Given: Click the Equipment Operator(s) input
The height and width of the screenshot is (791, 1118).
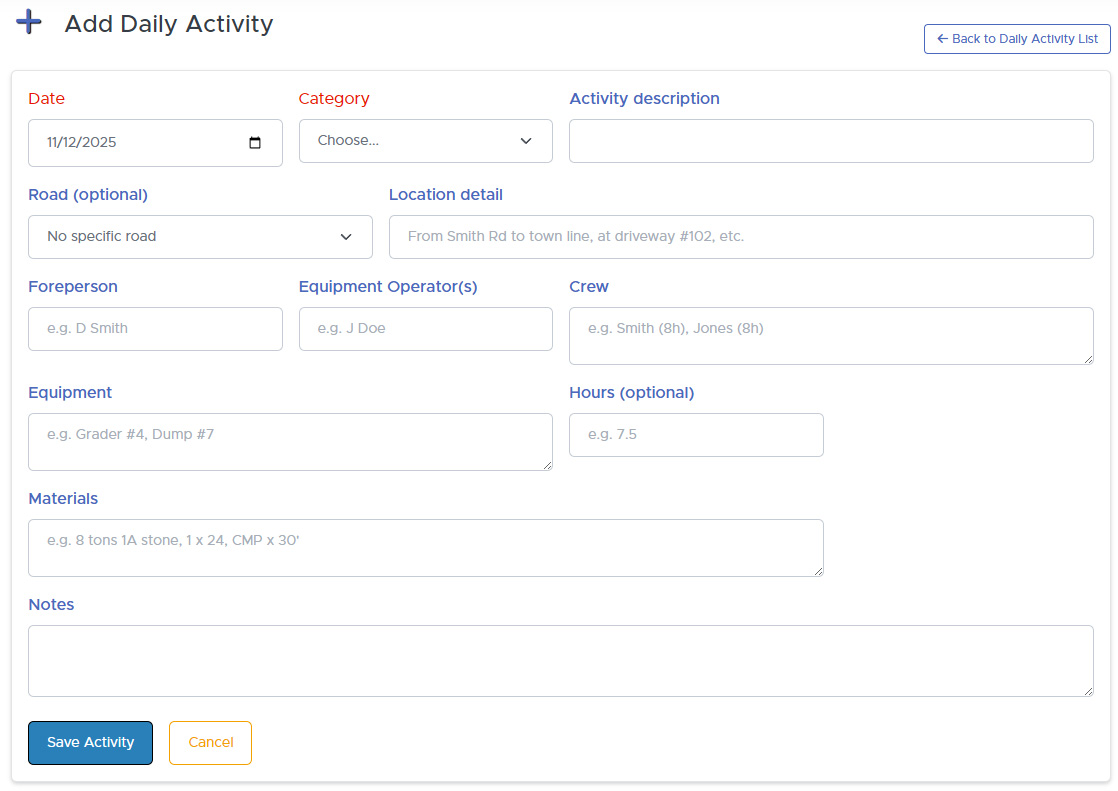Looking at the screenshot, I should click(x=425, y=329).
